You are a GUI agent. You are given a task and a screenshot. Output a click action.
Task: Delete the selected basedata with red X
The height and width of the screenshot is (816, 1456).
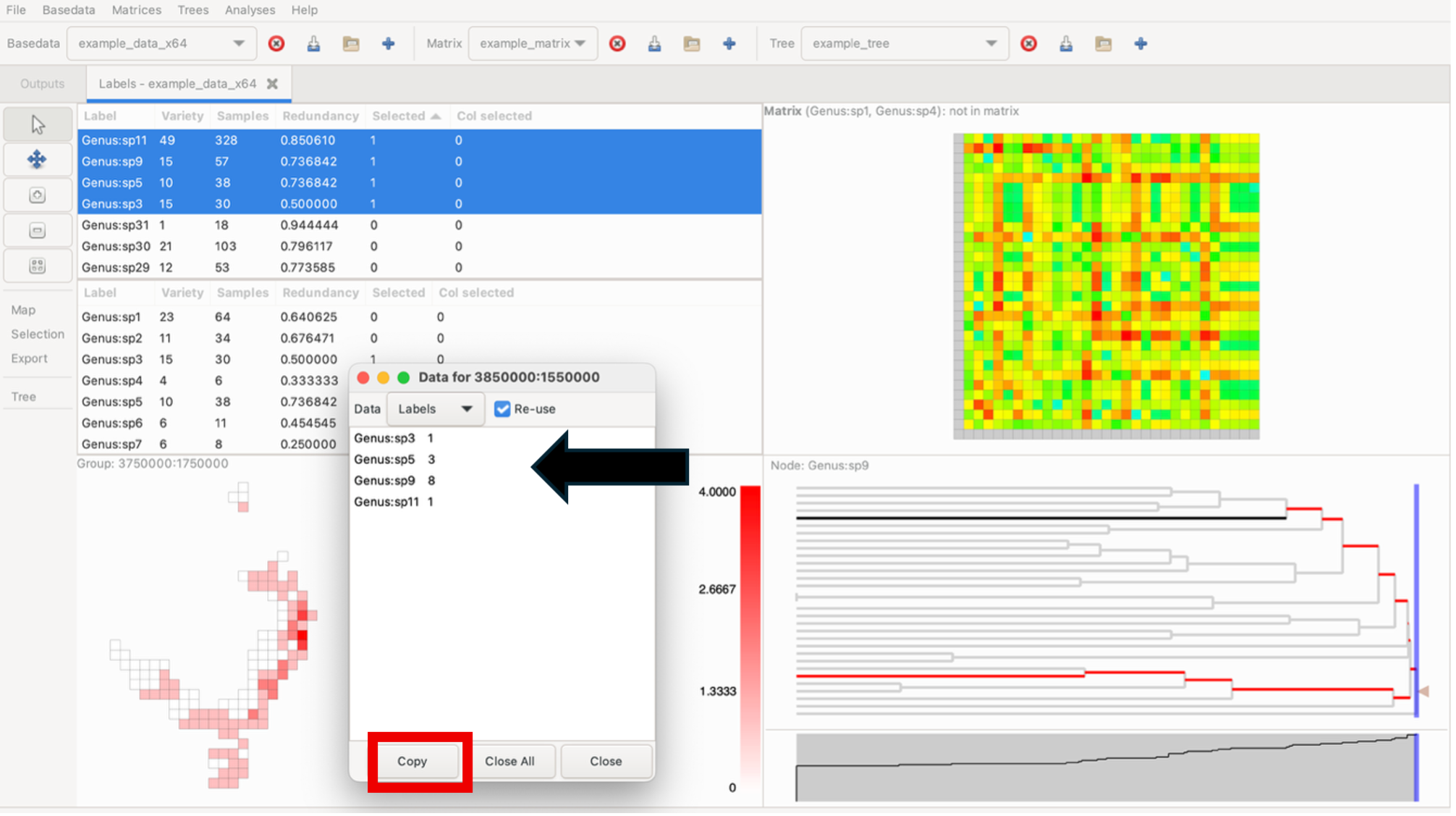(276, 43)
